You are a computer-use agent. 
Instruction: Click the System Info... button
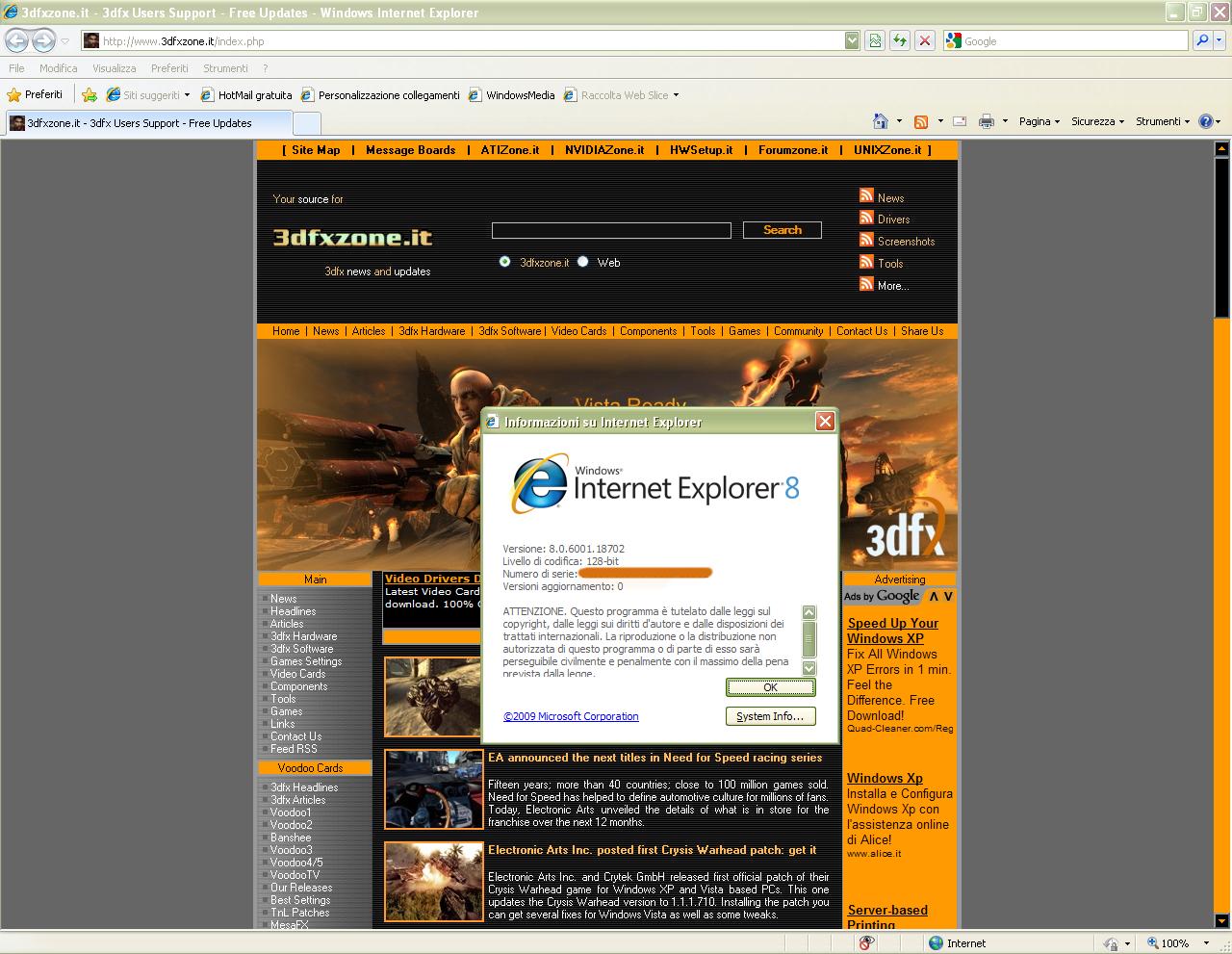point(770,716)
